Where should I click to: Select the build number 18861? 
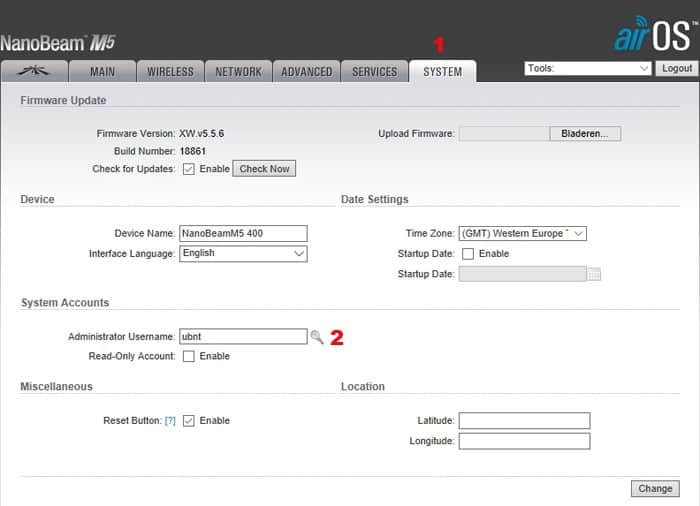[x=193, y=151]
